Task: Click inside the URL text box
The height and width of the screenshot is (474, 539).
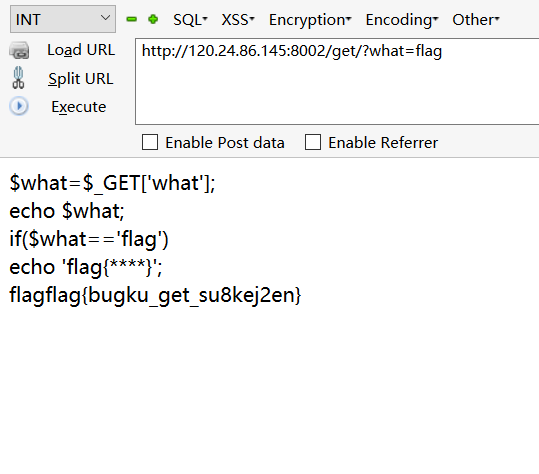Action: [337, 81]
